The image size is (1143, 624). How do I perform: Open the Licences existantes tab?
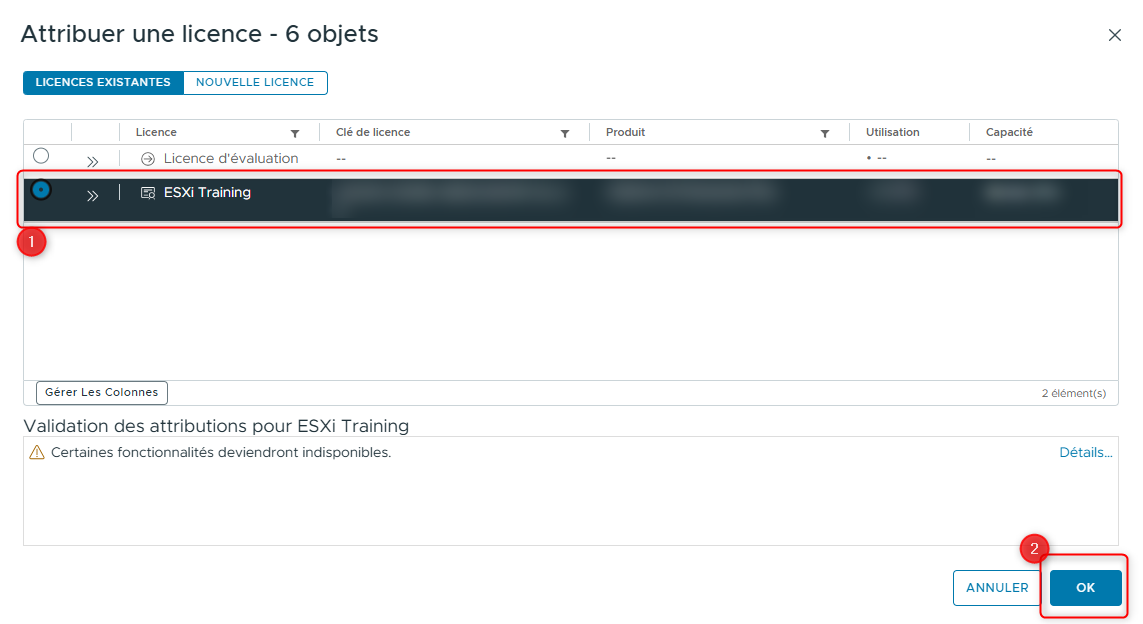103,83
